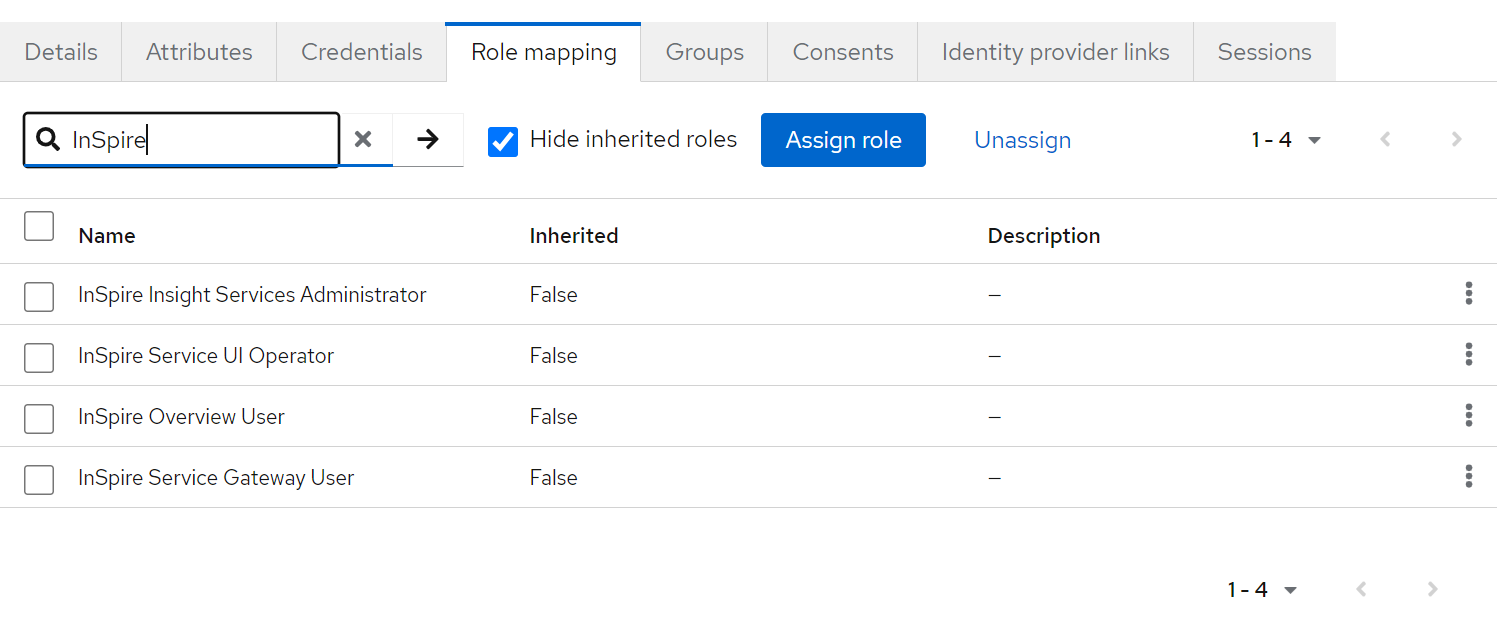Check the InSpire Overview User row checkbox
Image resolution: width=1497 pixels, height=626 pixels.
click(x=39, y=417)
